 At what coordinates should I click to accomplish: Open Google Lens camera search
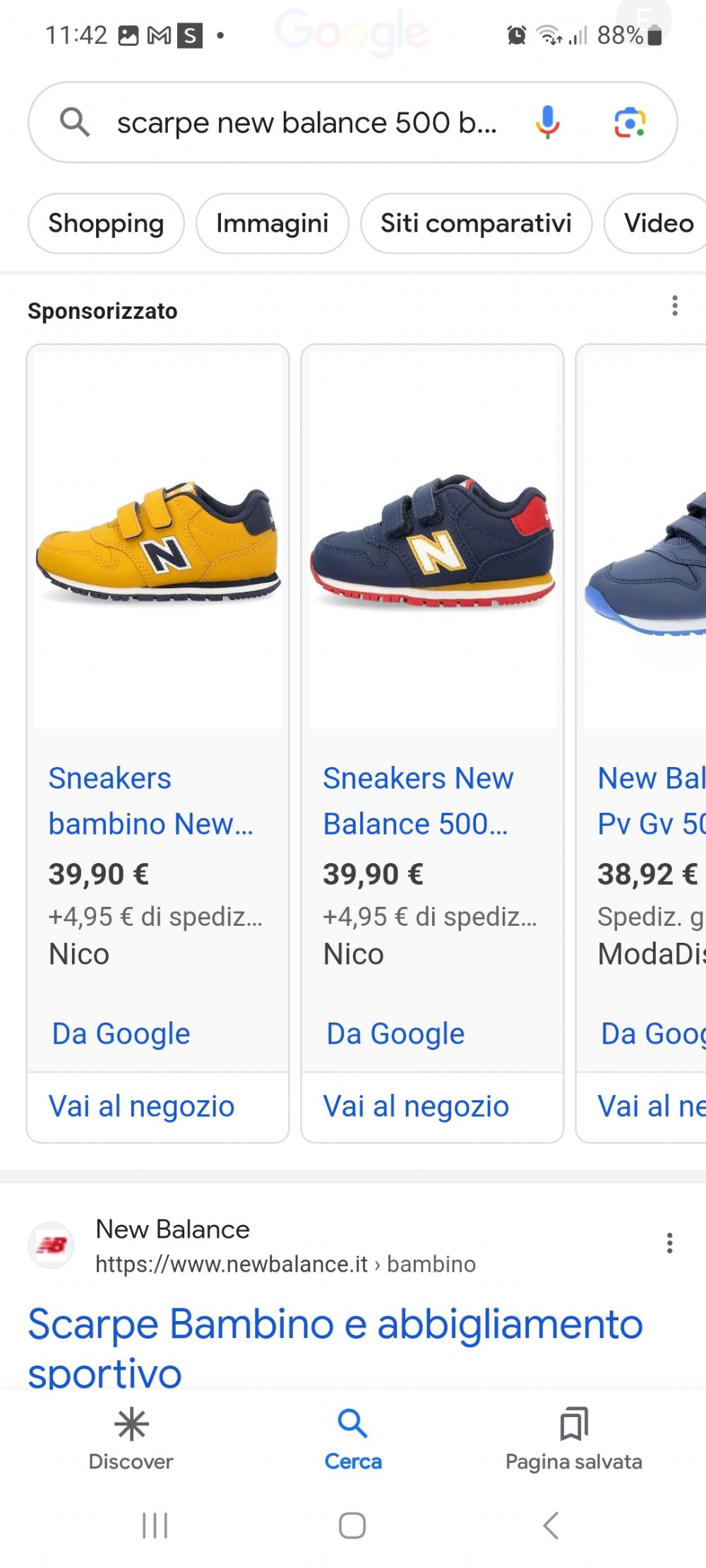(629, 122)
